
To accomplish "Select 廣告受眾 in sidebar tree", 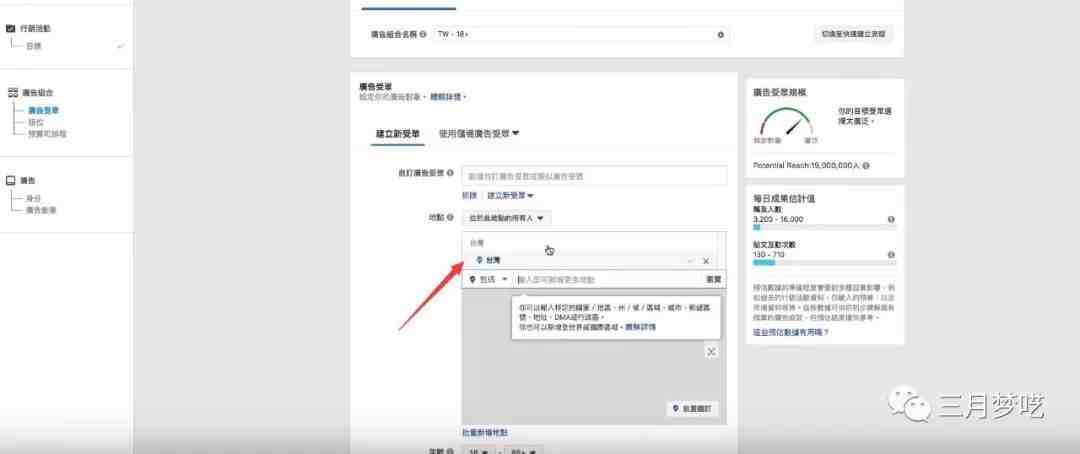I will 43,110.
